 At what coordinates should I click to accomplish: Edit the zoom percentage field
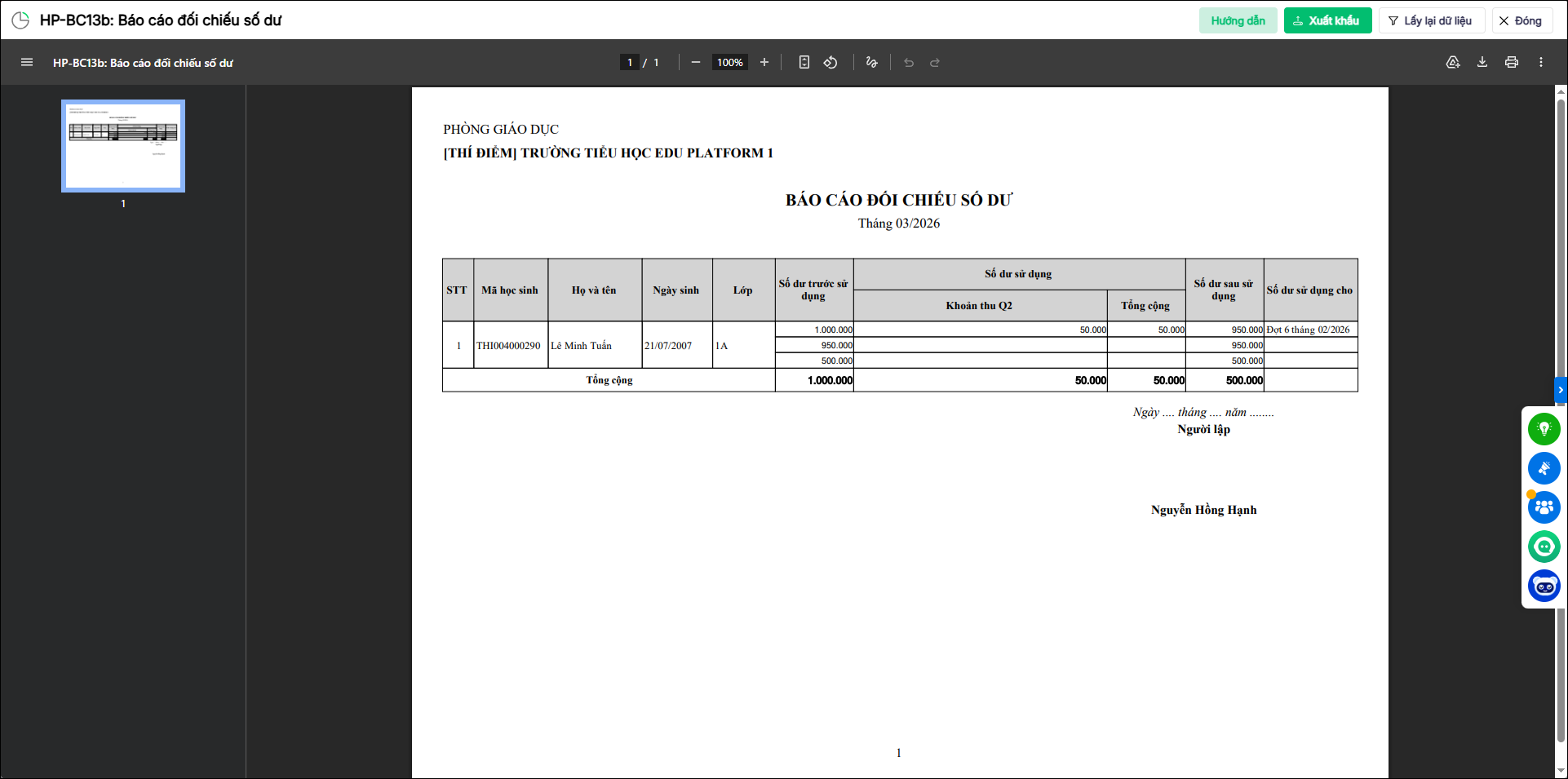730,62
